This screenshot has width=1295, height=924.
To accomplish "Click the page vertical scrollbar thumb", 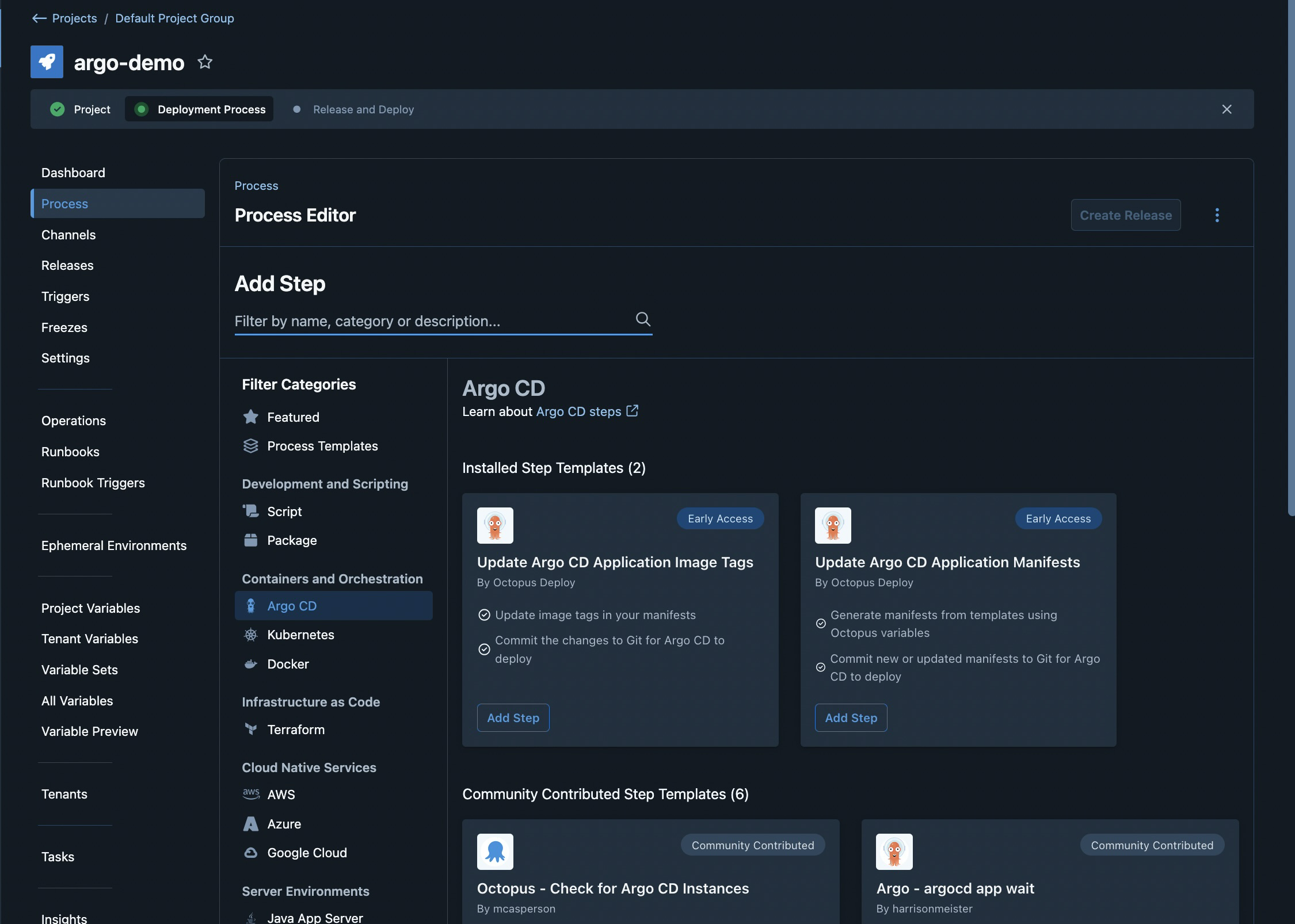I will (1291, 258).
